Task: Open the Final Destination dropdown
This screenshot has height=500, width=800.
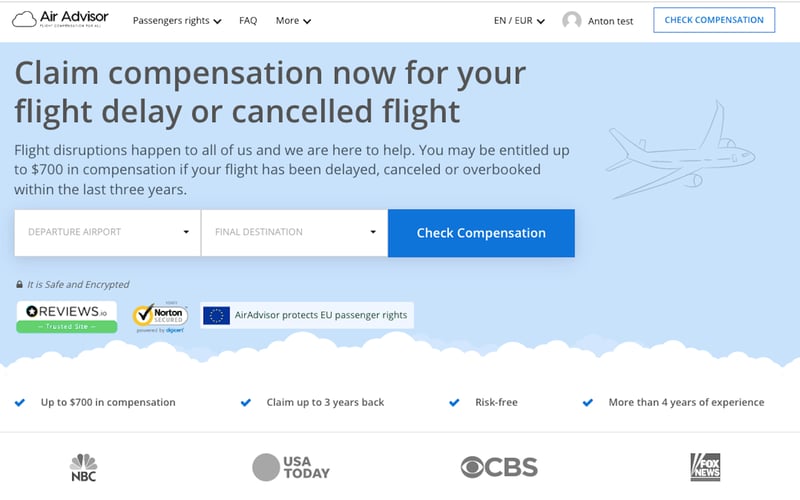Action: coord(294,232)
